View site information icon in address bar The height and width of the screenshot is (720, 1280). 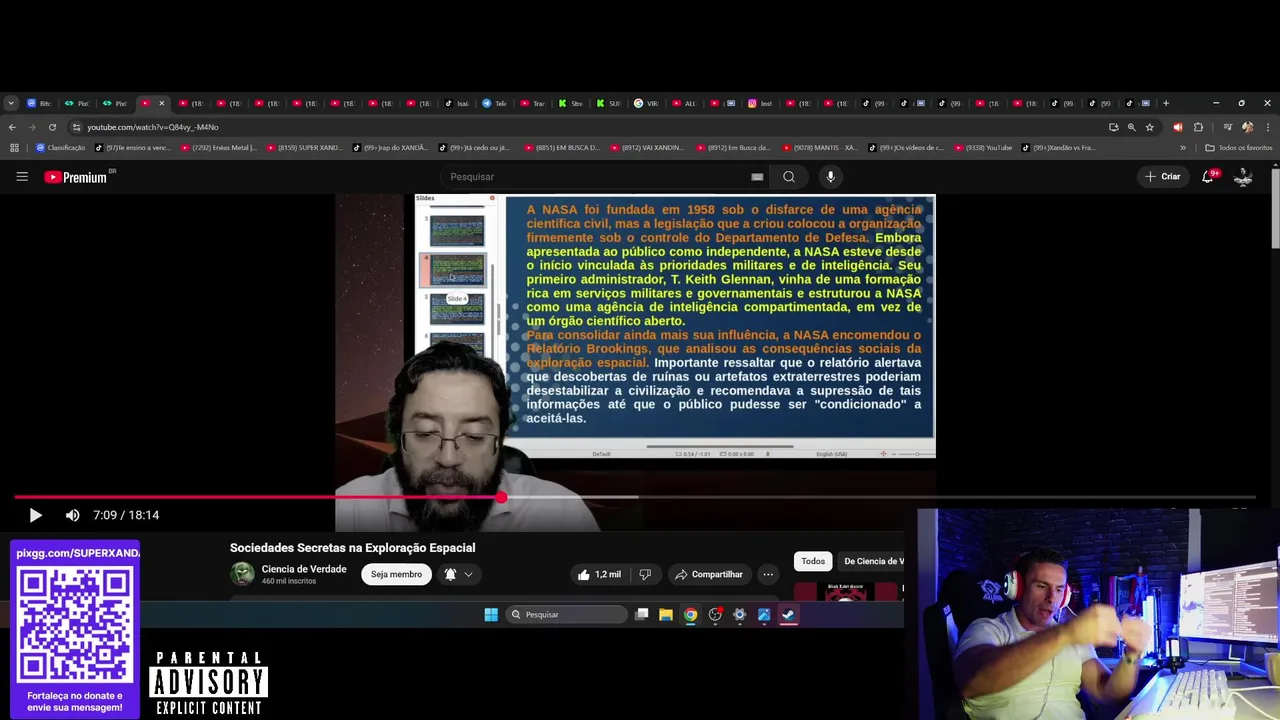click(77, 127)
